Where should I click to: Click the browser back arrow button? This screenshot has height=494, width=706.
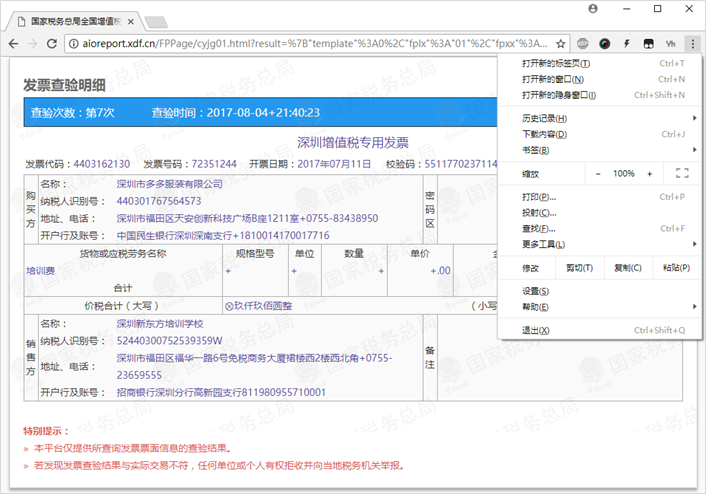(x=13, y=44)
